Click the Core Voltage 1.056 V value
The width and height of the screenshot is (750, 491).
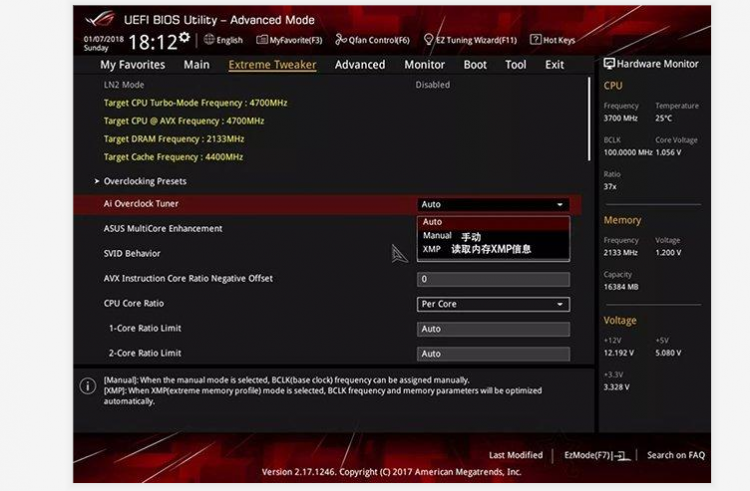click(x=668, y=153)
